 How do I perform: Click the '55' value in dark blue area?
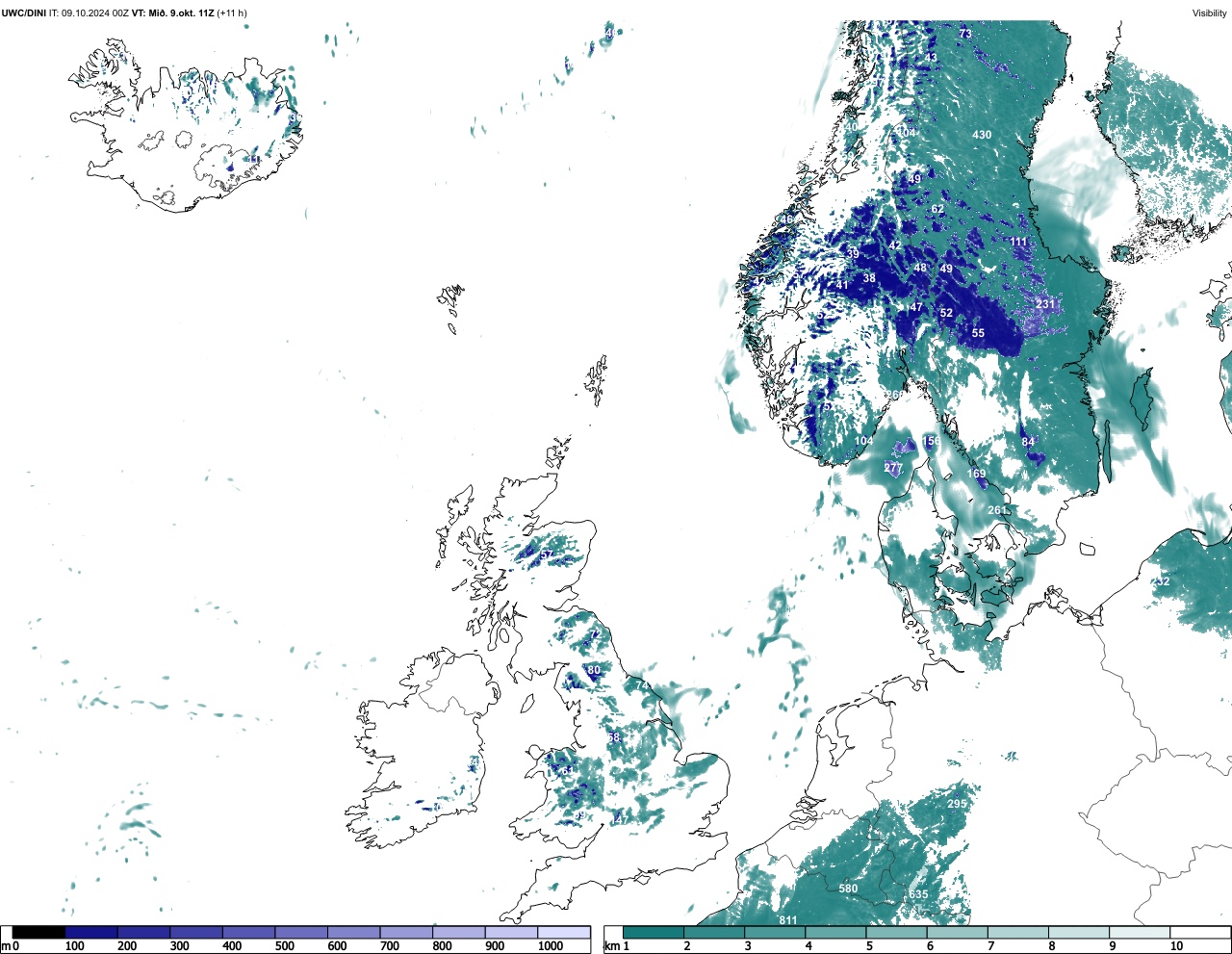pos(978,333)
